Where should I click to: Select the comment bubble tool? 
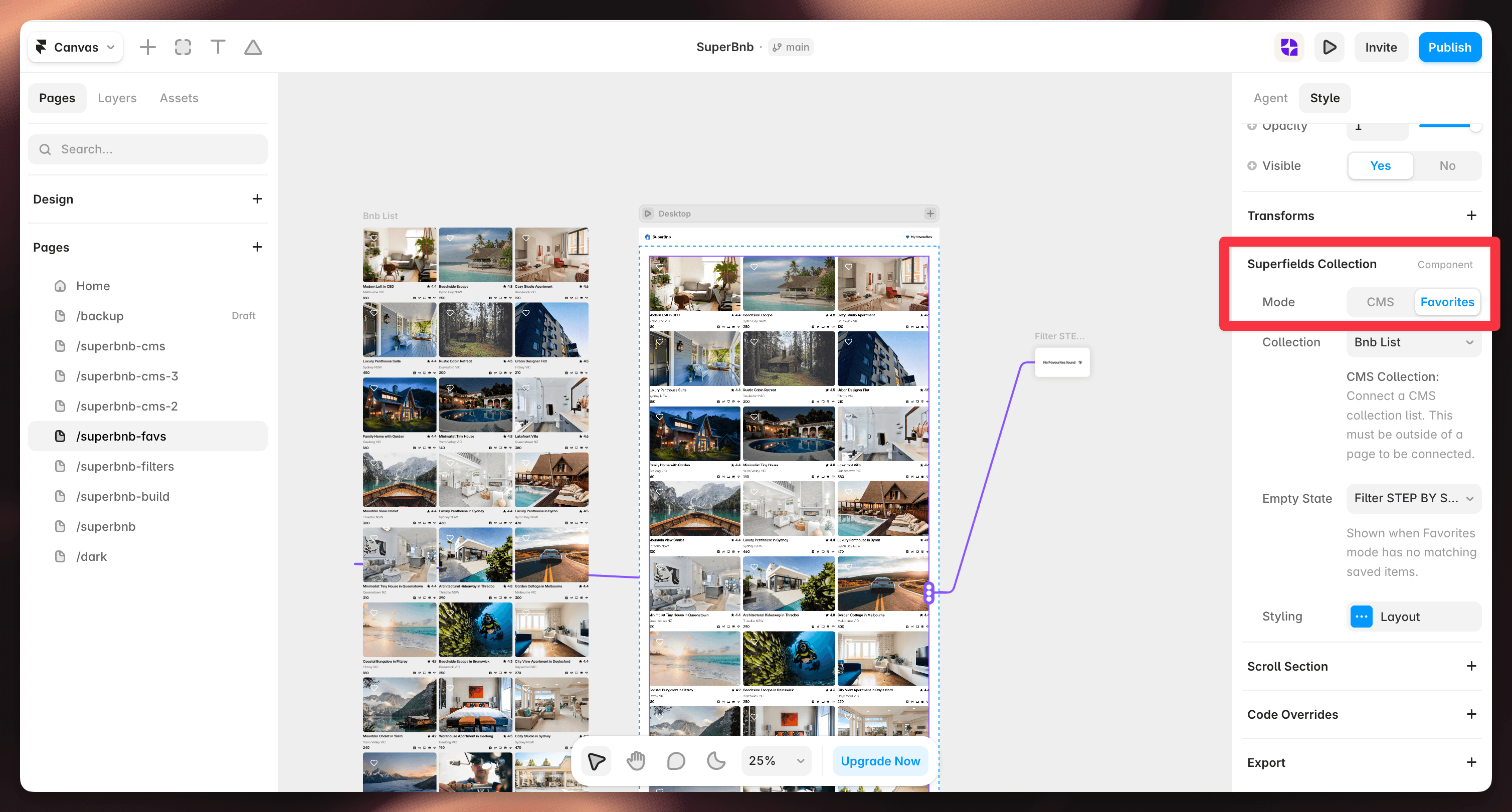(676, 761)
